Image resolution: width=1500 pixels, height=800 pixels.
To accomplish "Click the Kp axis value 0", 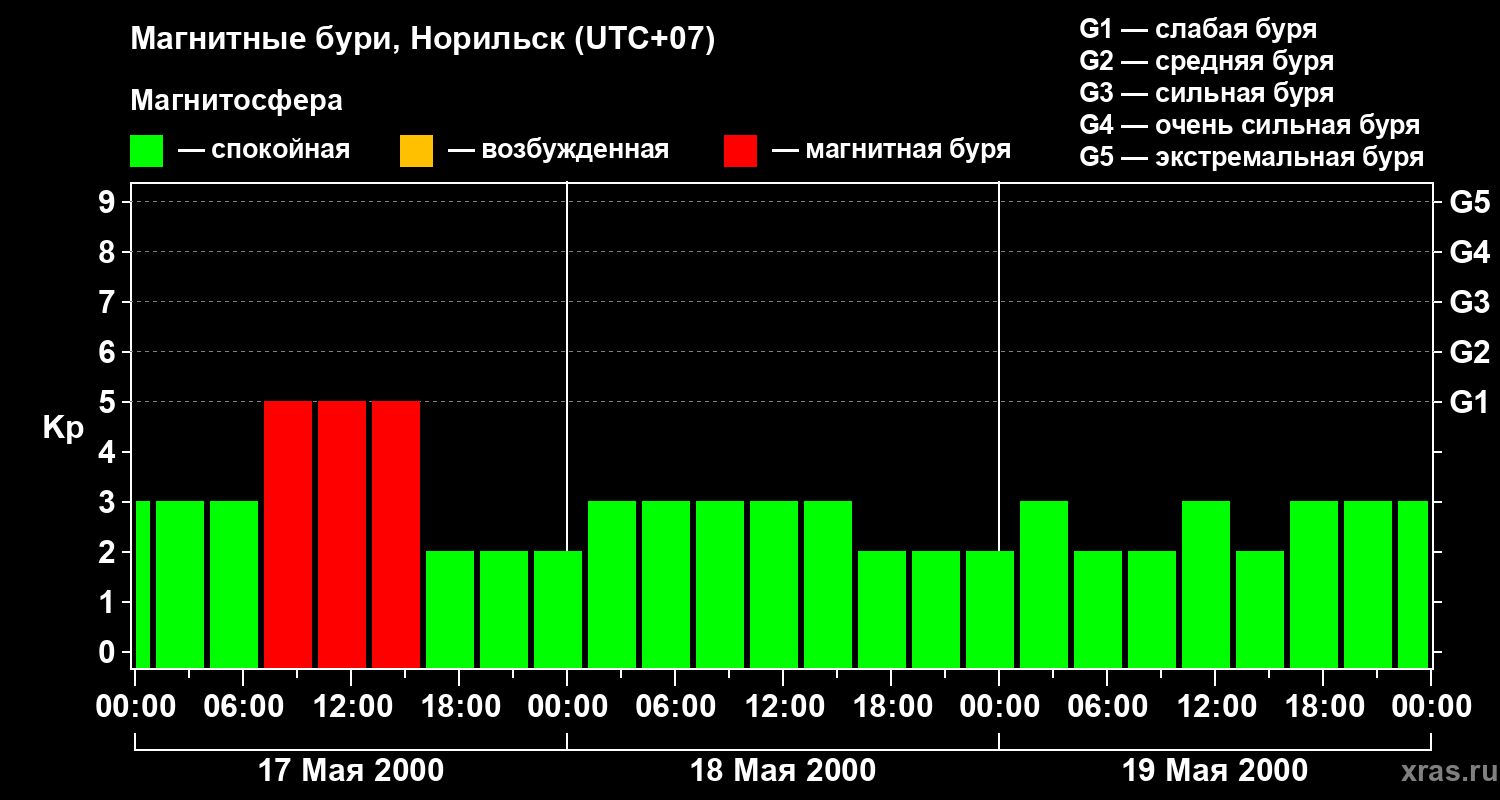I will (109, 652).
